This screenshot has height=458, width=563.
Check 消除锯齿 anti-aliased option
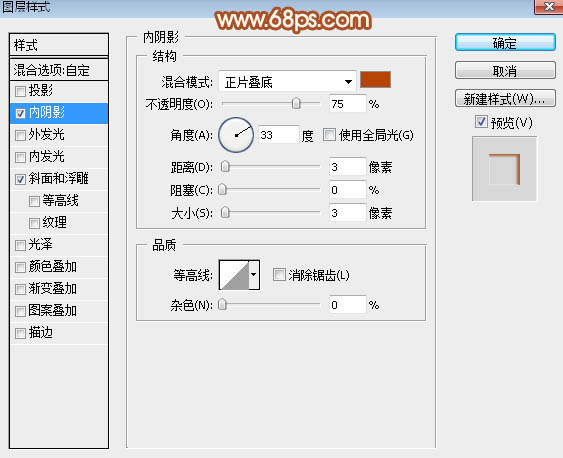click(x=279, y=275)
